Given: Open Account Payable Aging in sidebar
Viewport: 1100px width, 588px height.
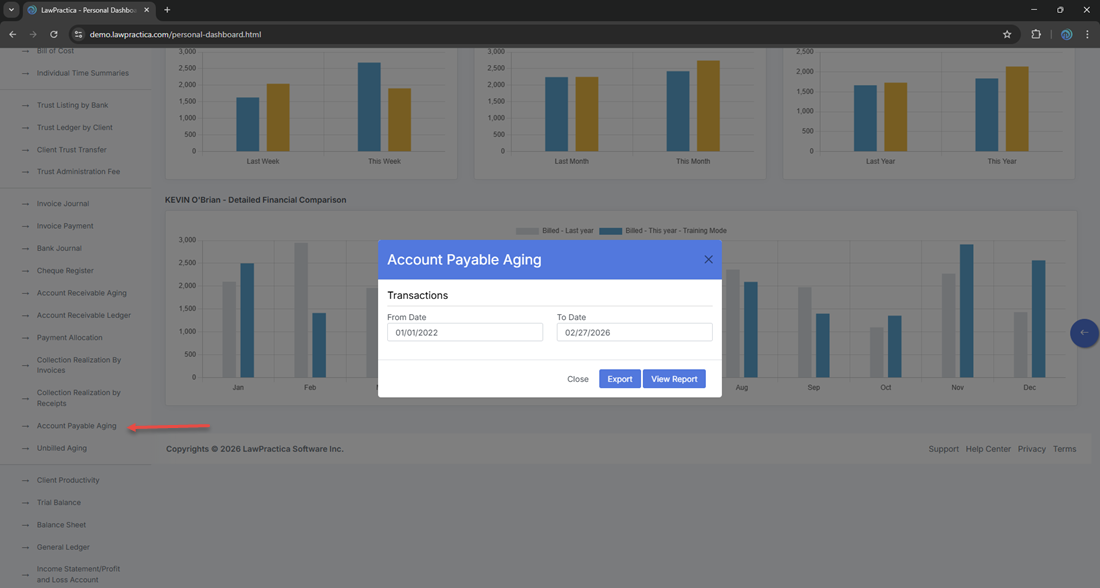Looking at the screenshot, I should tap(76, 426).
